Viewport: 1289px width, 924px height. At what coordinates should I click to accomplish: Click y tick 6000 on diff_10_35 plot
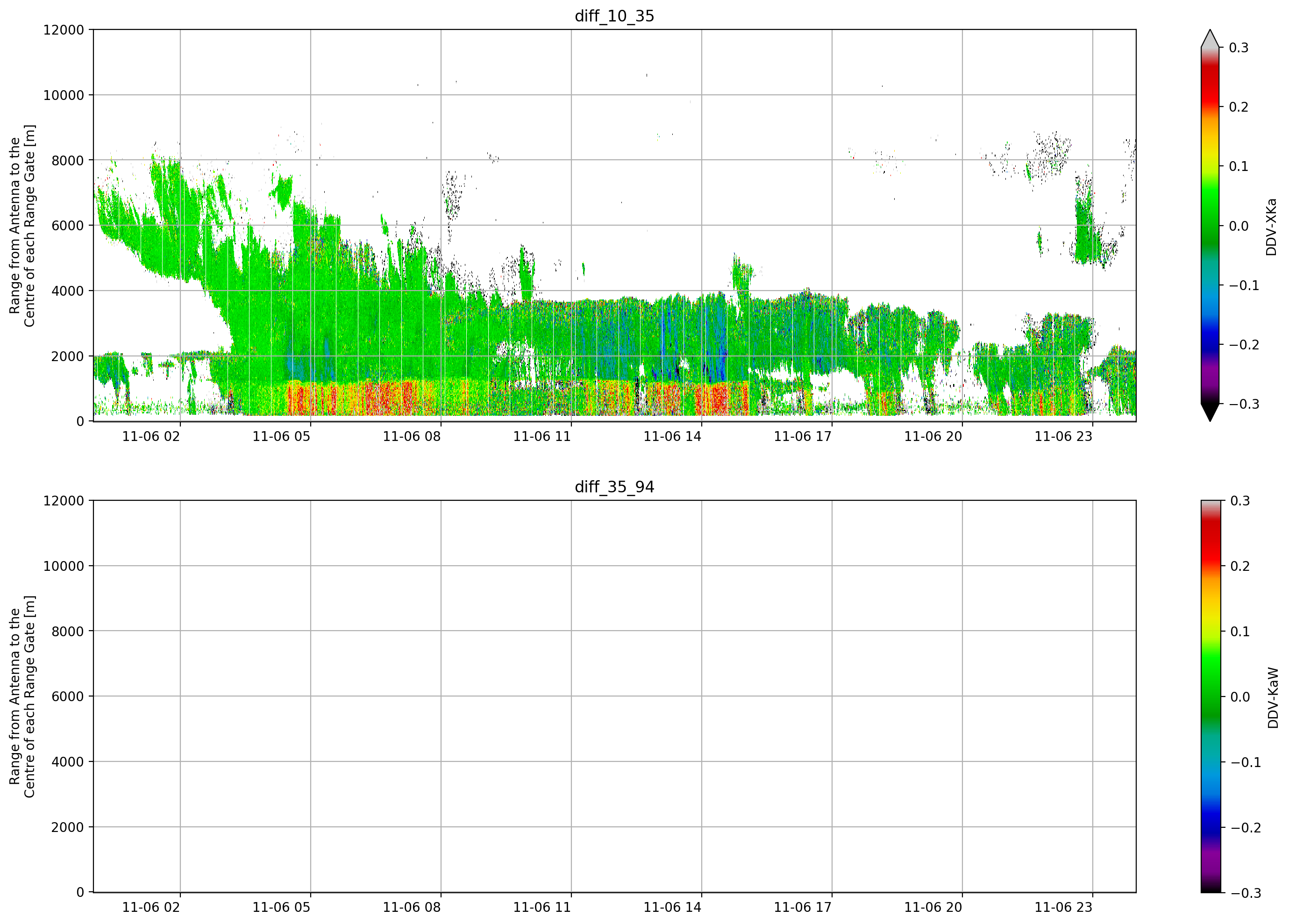click(x=68, y=226)
